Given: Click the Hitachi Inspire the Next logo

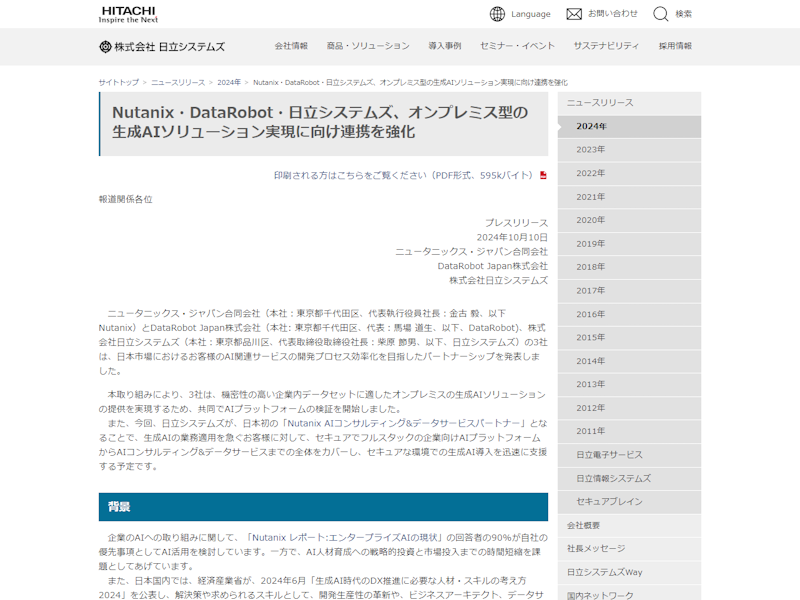Looking at the screenshot, I should click(x=128, y=14).
